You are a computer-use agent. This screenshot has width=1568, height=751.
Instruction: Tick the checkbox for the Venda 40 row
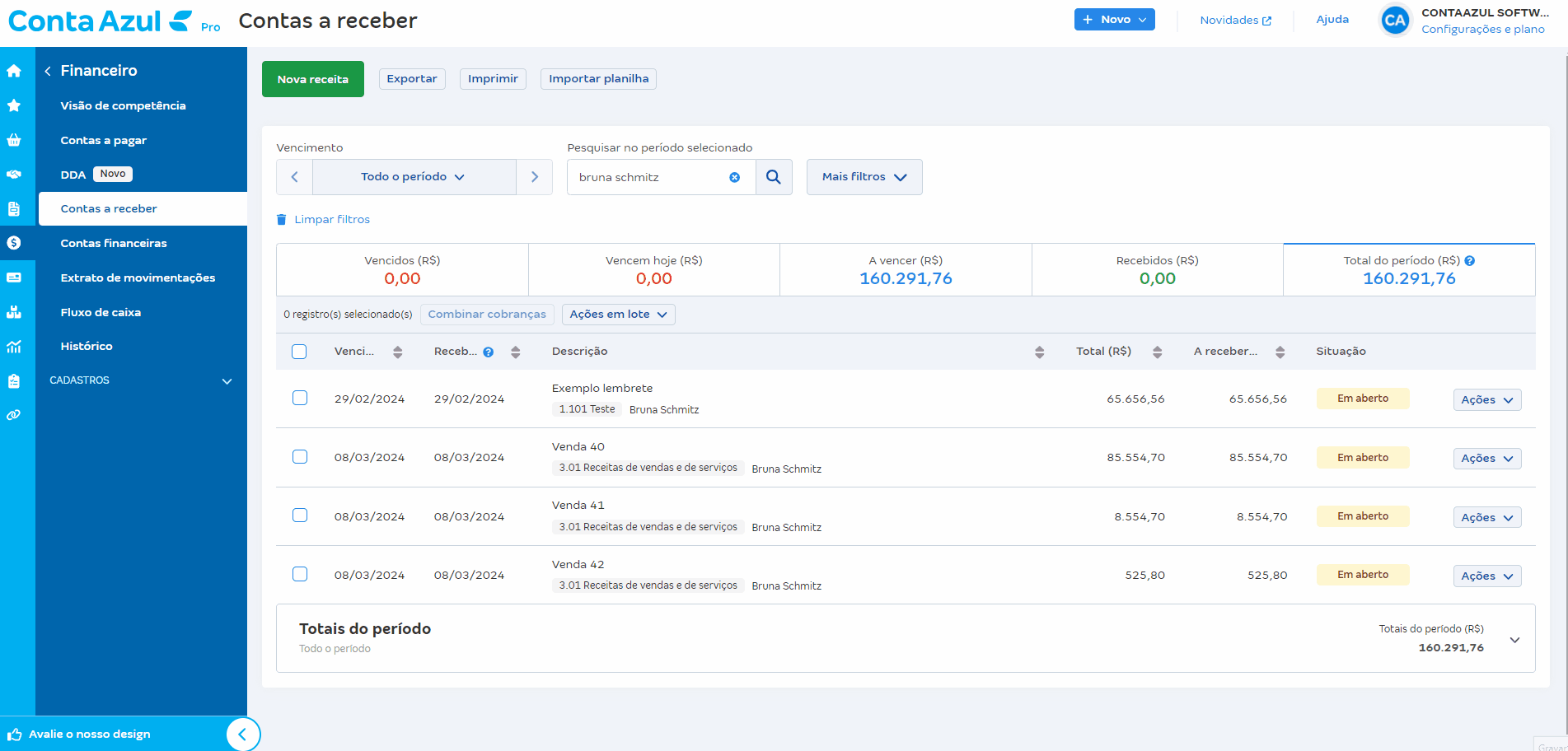click(x=300, y=457)
